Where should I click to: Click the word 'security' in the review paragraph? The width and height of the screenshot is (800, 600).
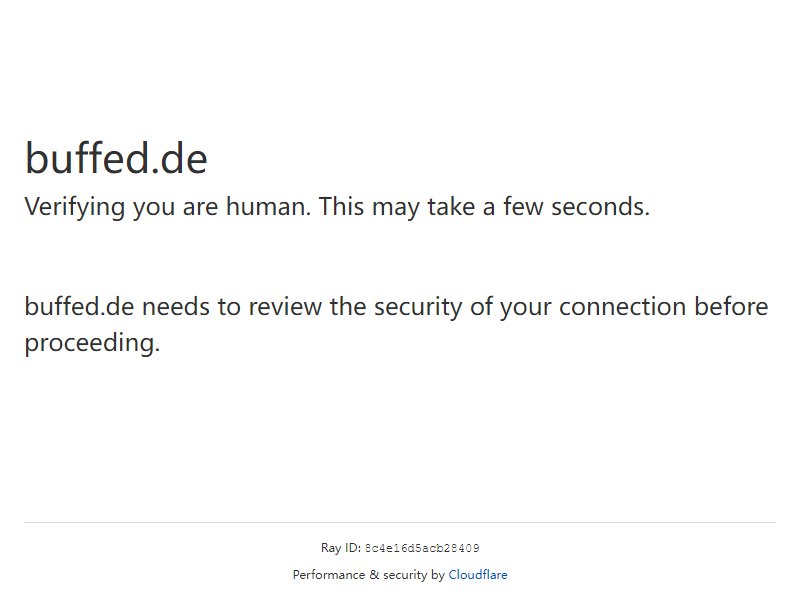418,307
